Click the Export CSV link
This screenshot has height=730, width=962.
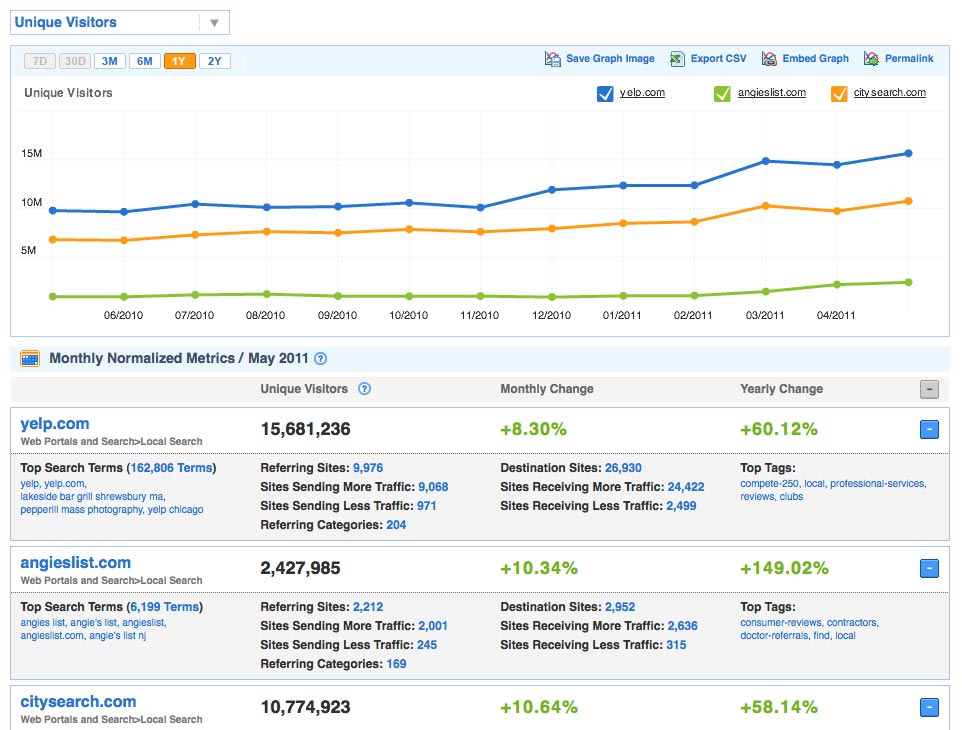pyautogui.click(x=718, y=59)
